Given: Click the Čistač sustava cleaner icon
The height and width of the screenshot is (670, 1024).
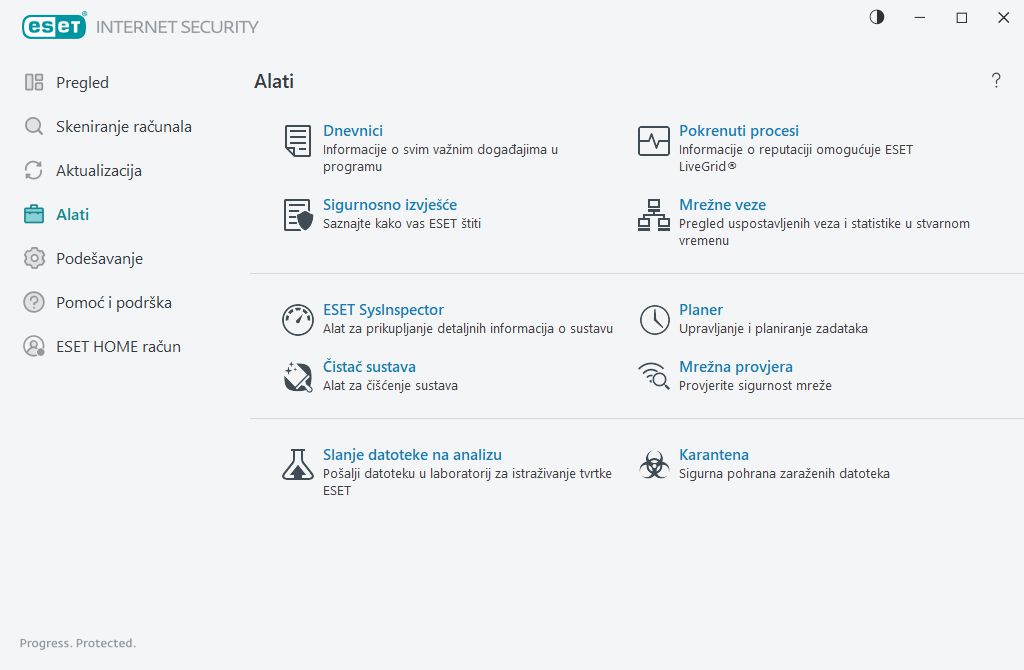Looking at the screenshot, I should click(x=298, y=377).
